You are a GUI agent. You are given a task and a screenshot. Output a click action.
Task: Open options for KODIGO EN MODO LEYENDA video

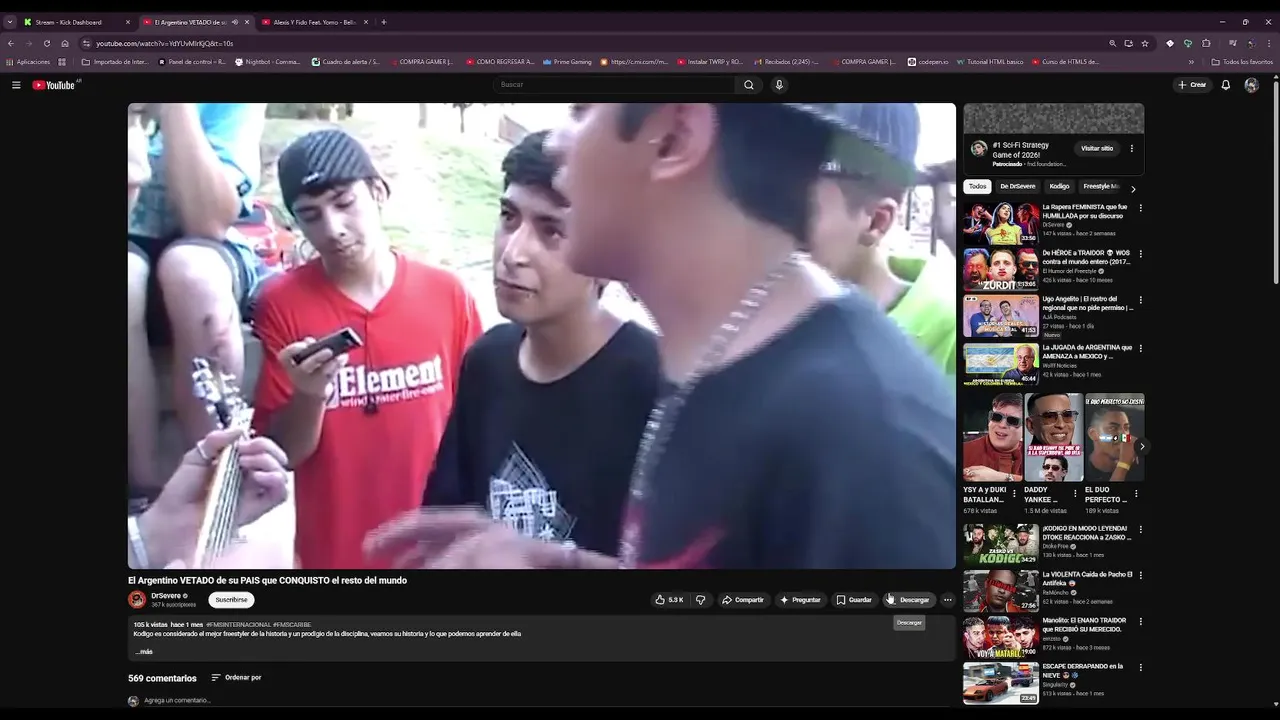point(1141,529)
